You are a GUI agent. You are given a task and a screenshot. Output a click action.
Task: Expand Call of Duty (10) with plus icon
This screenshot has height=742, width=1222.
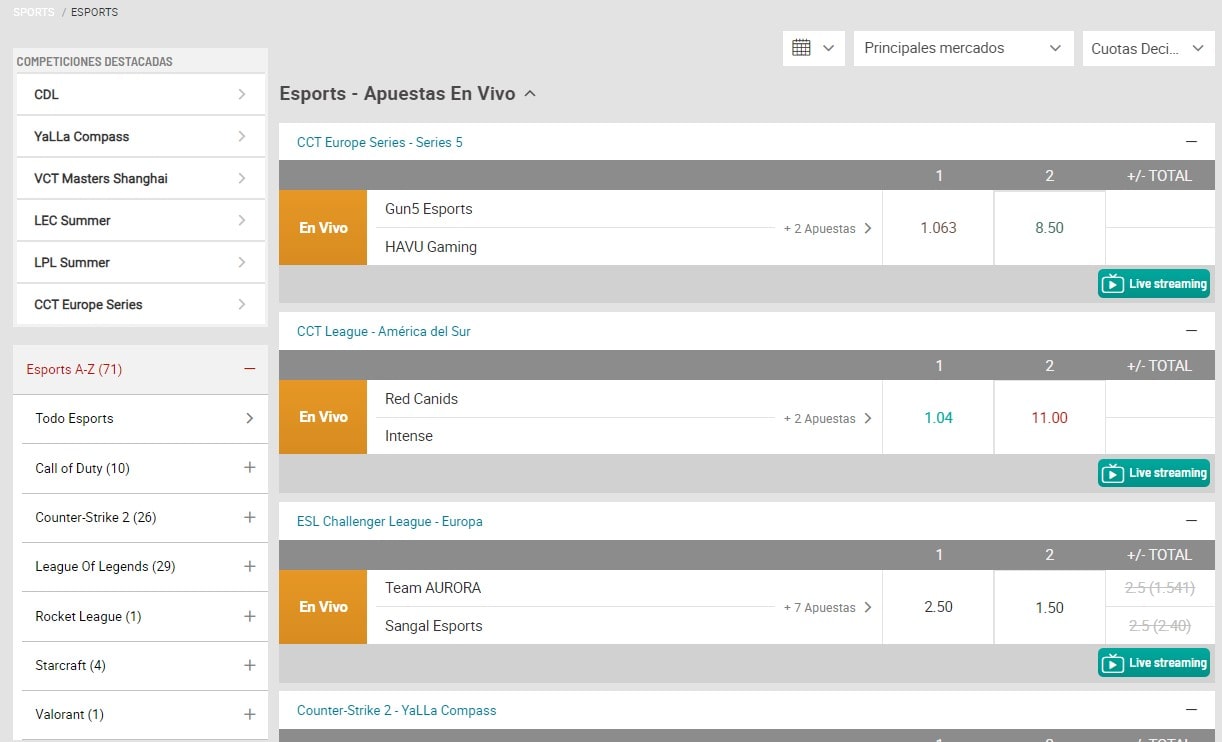[x=250, y=467]
